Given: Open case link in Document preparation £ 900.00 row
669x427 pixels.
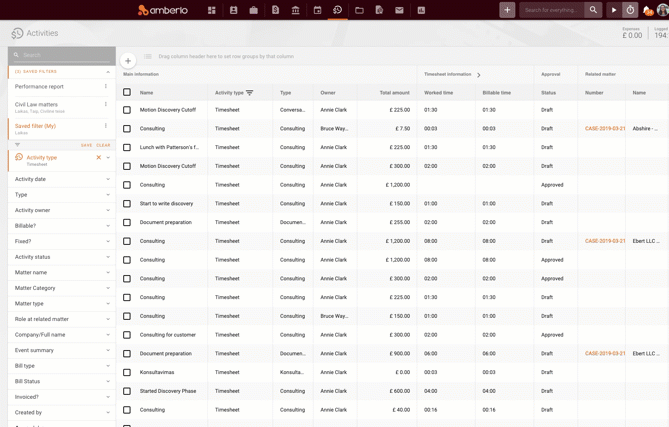Looking at the screenshot, I should pyautogui.click(x=605, y=354).
